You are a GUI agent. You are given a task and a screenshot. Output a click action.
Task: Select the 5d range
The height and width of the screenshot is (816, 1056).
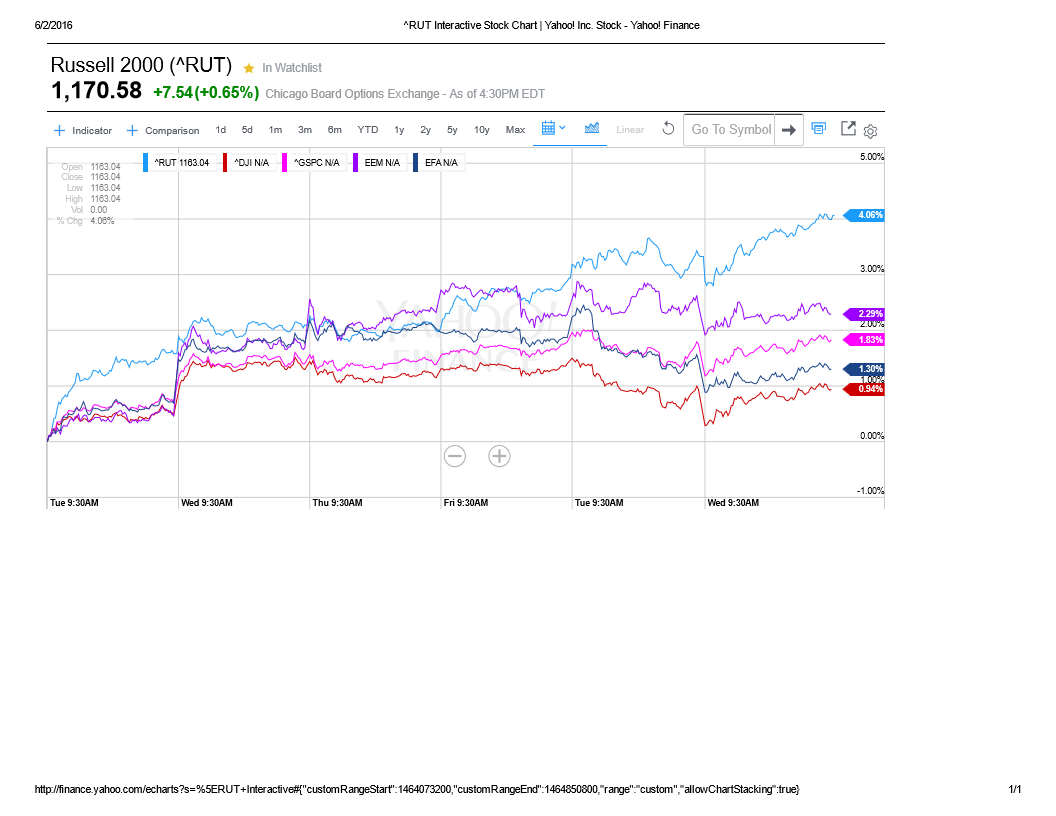(247, 130)
